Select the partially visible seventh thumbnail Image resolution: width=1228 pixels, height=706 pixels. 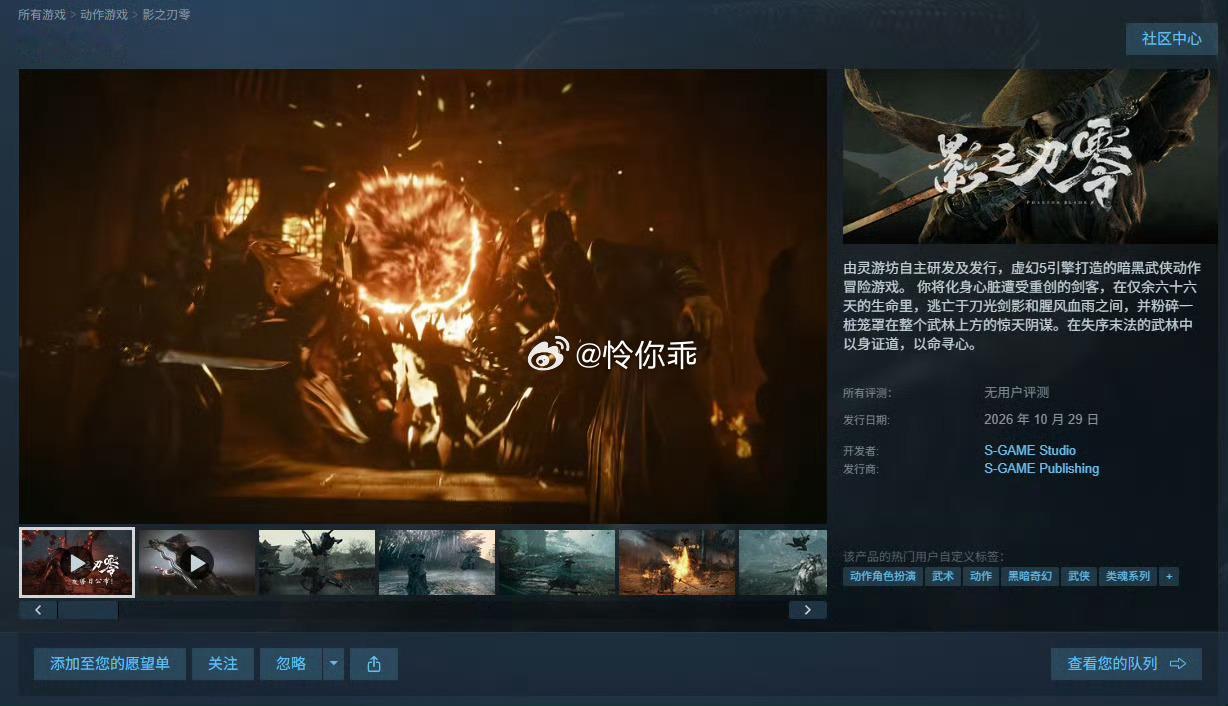click(783, 563)
